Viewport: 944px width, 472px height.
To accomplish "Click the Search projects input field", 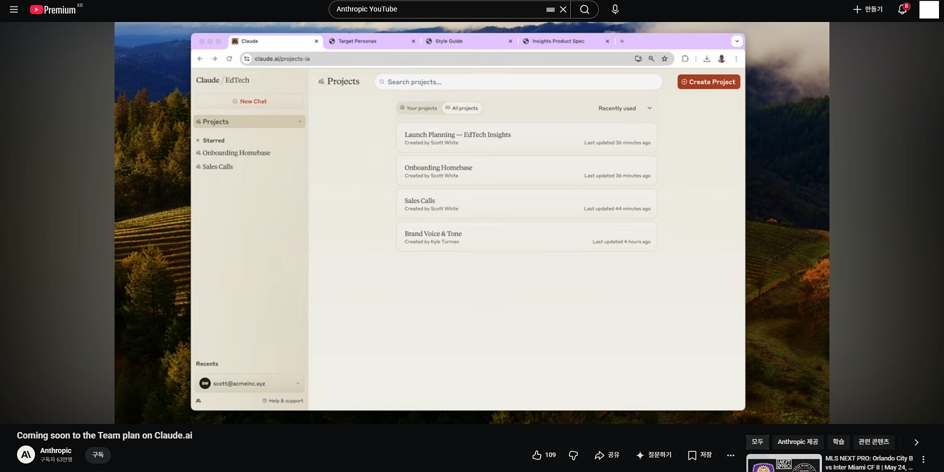I will [518, 82].
